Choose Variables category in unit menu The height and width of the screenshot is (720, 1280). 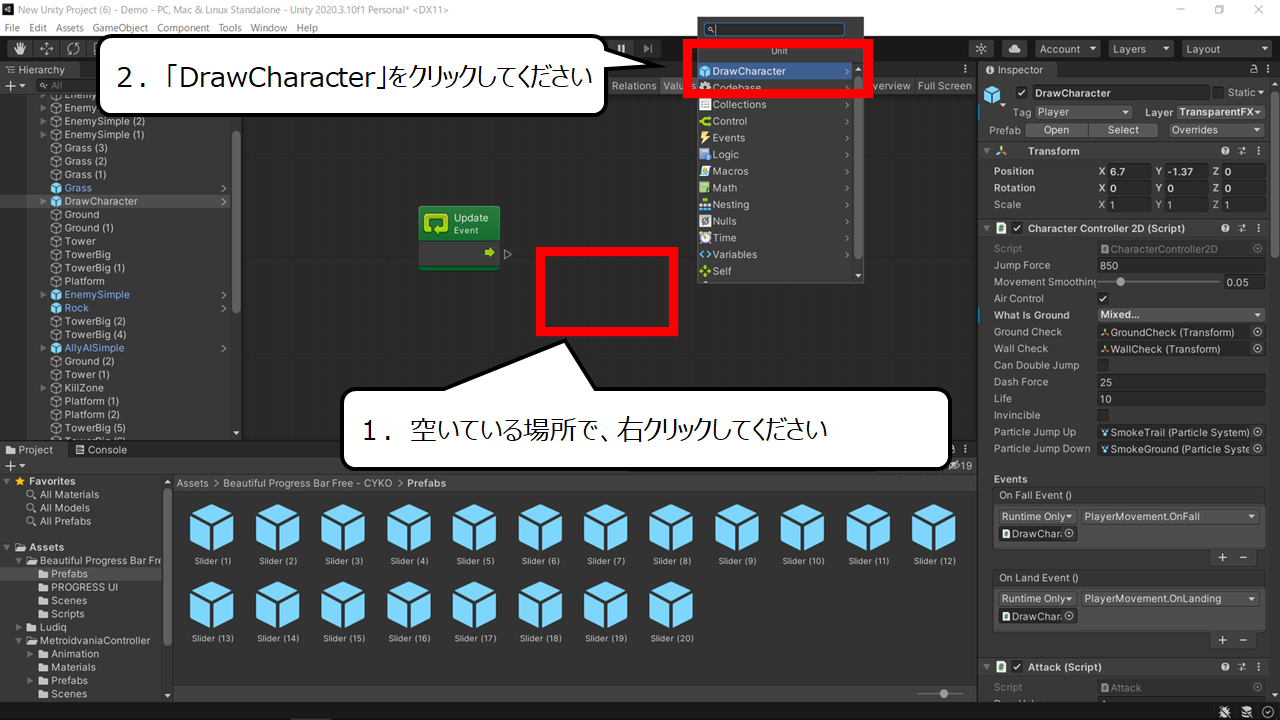click(775, 254)
